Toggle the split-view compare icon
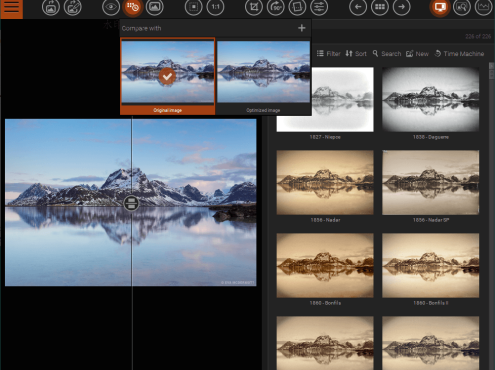Viewport: 495px width, 370px height. pyautogui.click(x=133, y=7)
